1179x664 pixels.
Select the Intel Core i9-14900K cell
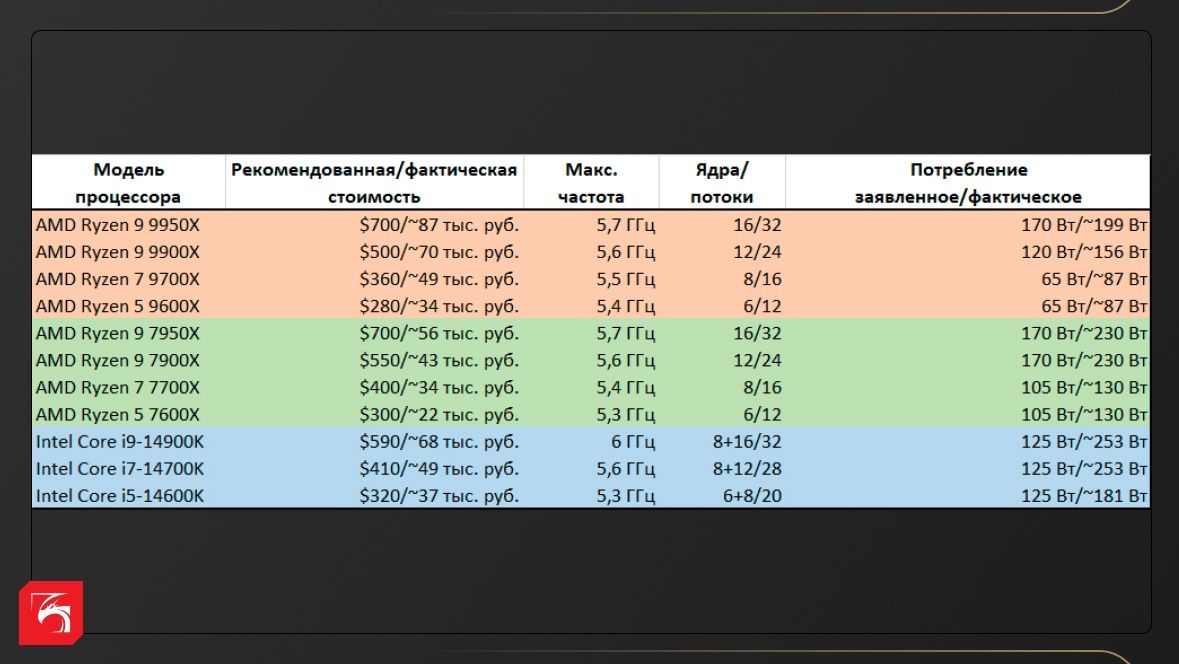click(x=120, y=441)
